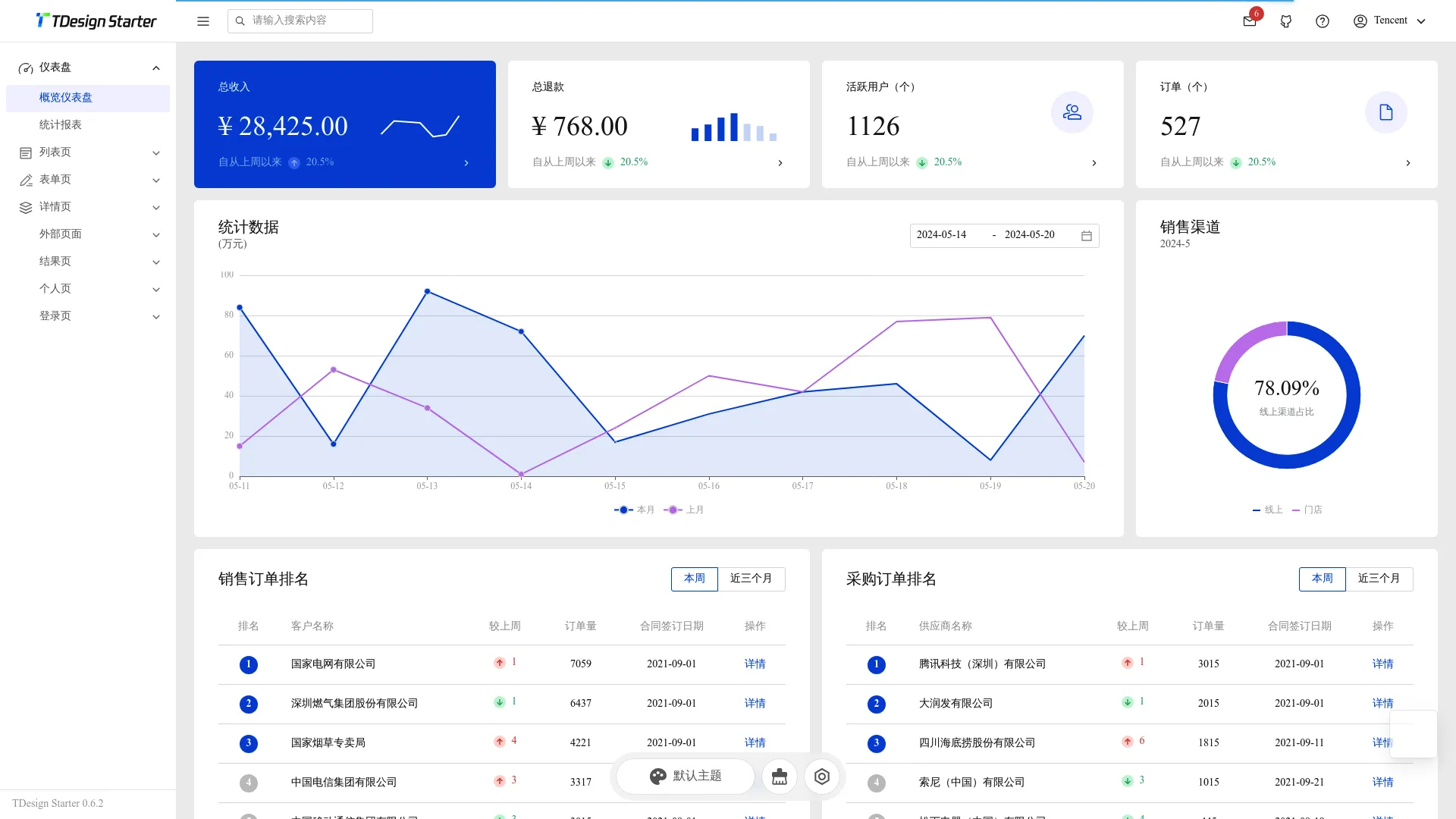Image resolution: width=1456 pixels, height=819 pixels.
Task: Open 详情 link for 索尼（中国）有限公司
Action: click(1383, 783)
